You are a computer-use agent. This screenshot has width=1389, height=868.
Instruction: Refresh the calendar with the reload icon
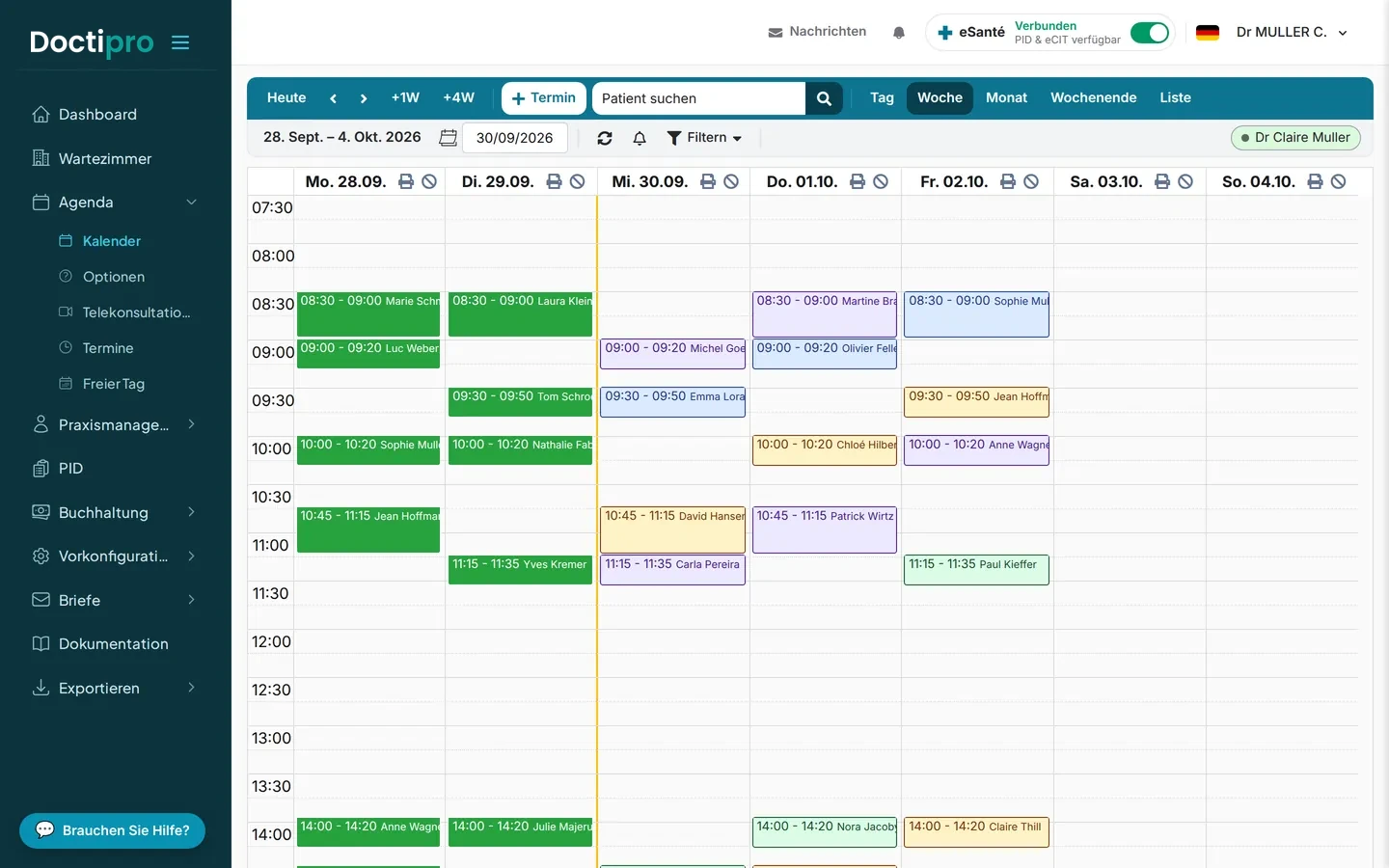pos(605,138)
